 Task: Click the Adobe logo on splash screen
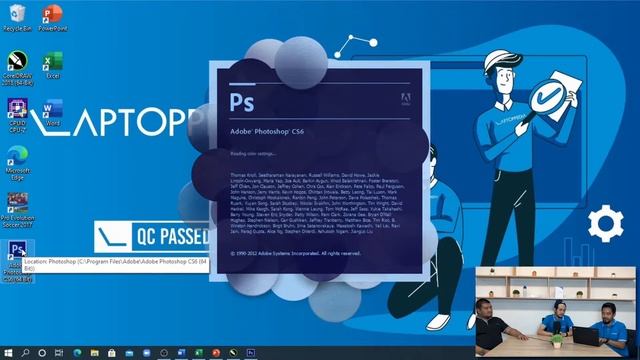(x=405, y=99)
